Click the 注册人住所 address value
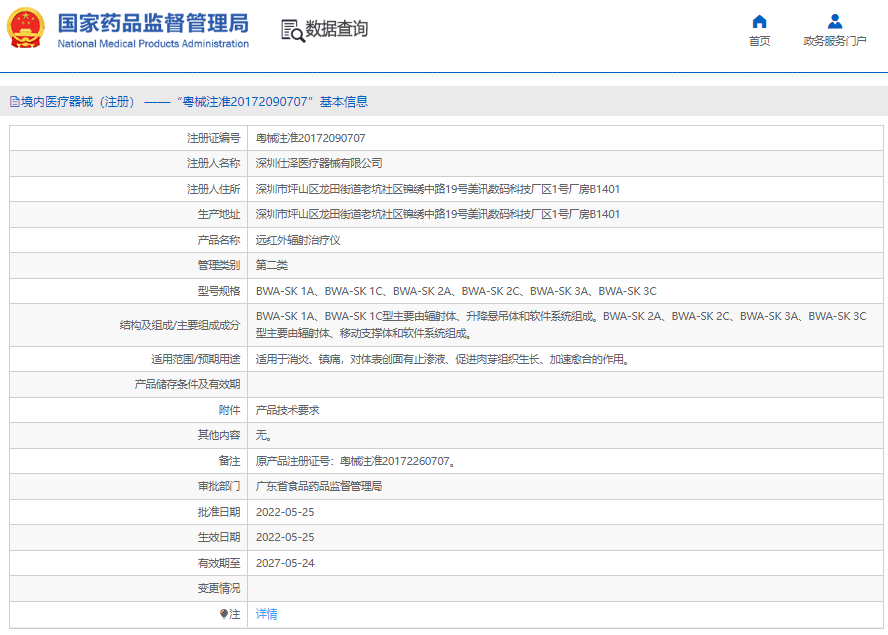Screen dimensions: 888x635 (x=437, y=189)
